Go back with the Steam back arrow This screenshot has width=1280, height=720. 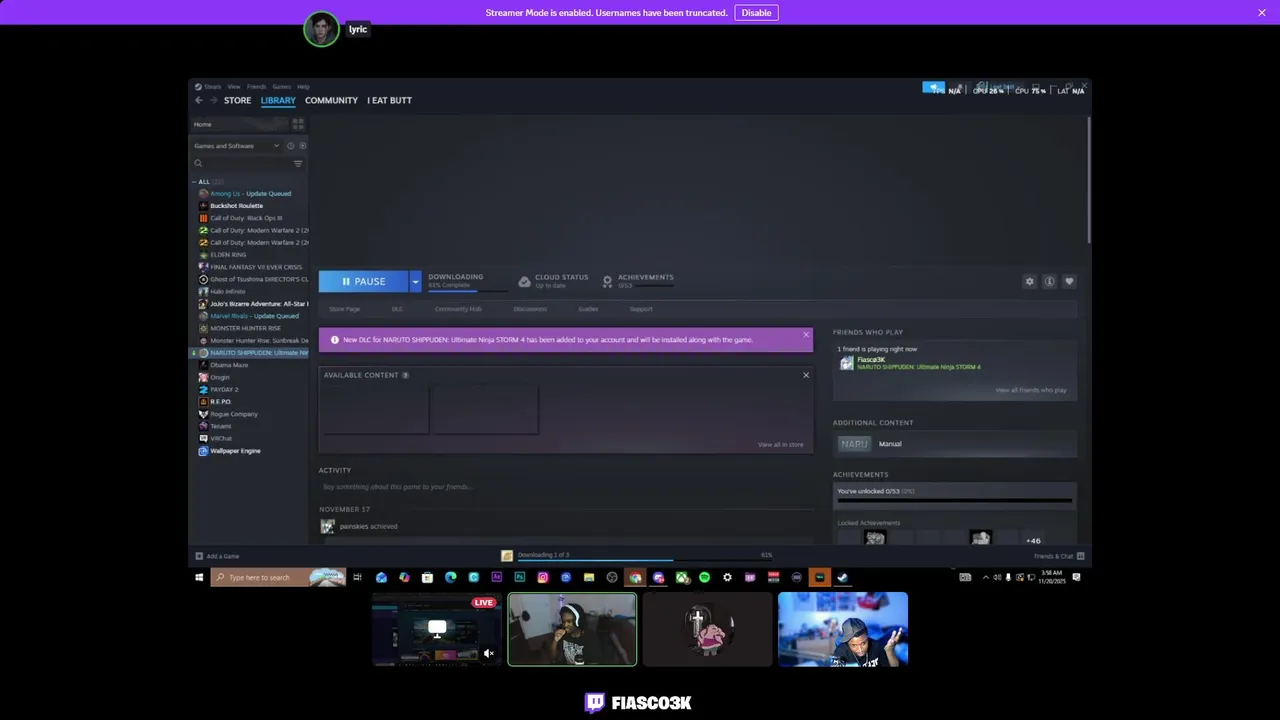pyautogui.click(x=198, y=100)
